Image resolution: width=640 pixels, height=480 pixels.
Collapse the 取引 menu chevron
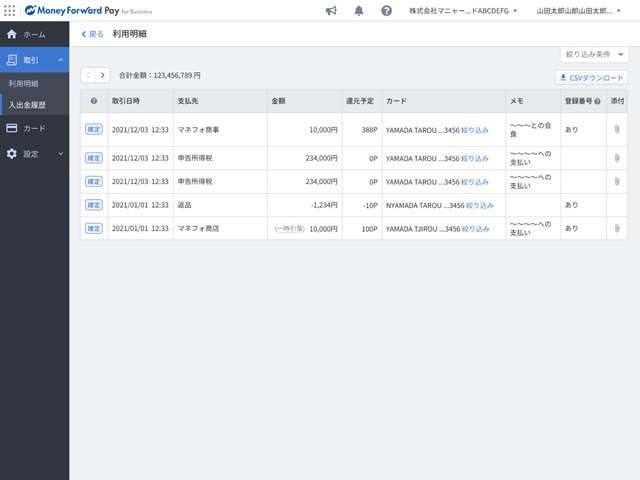(x=60, y=60)
